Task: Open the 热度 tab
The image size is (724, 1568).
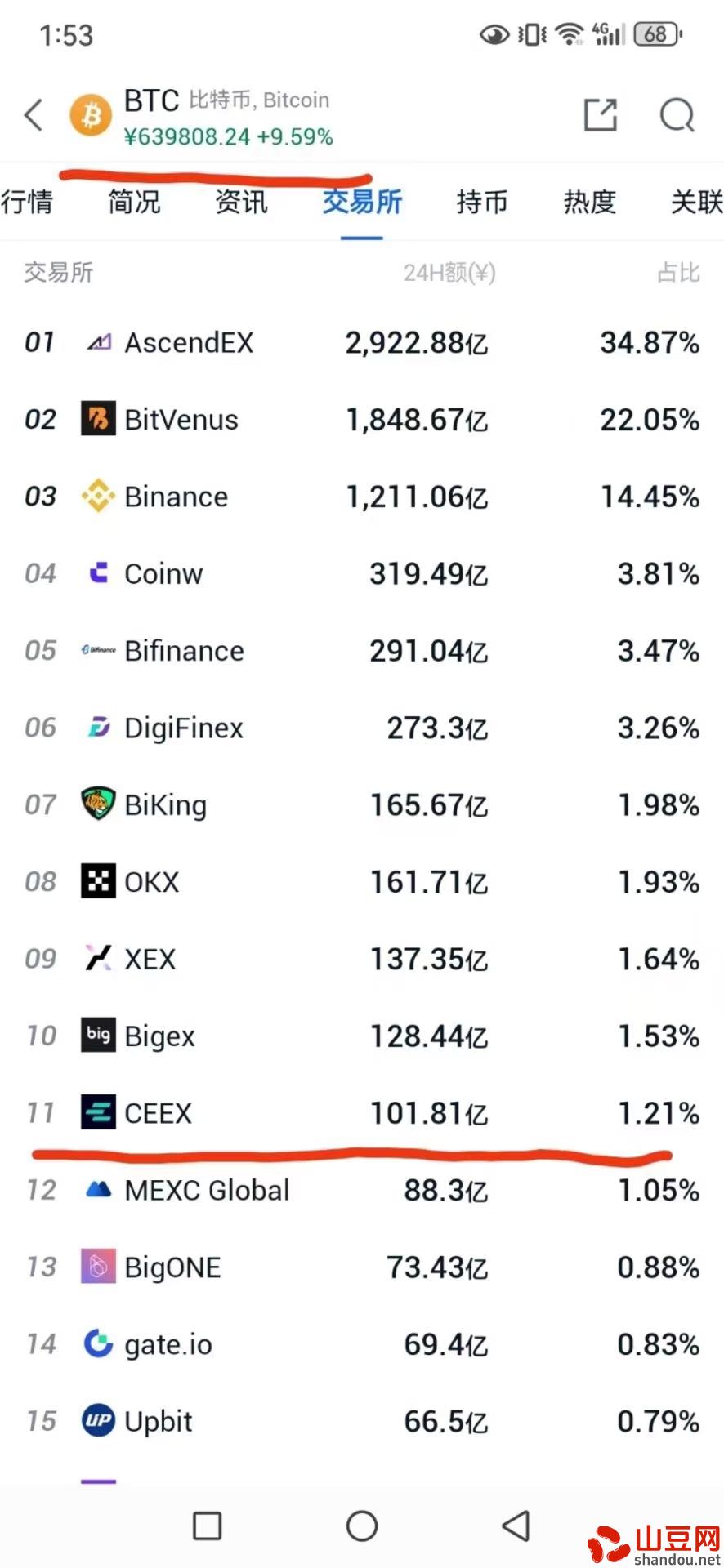Action: (589, 202)
